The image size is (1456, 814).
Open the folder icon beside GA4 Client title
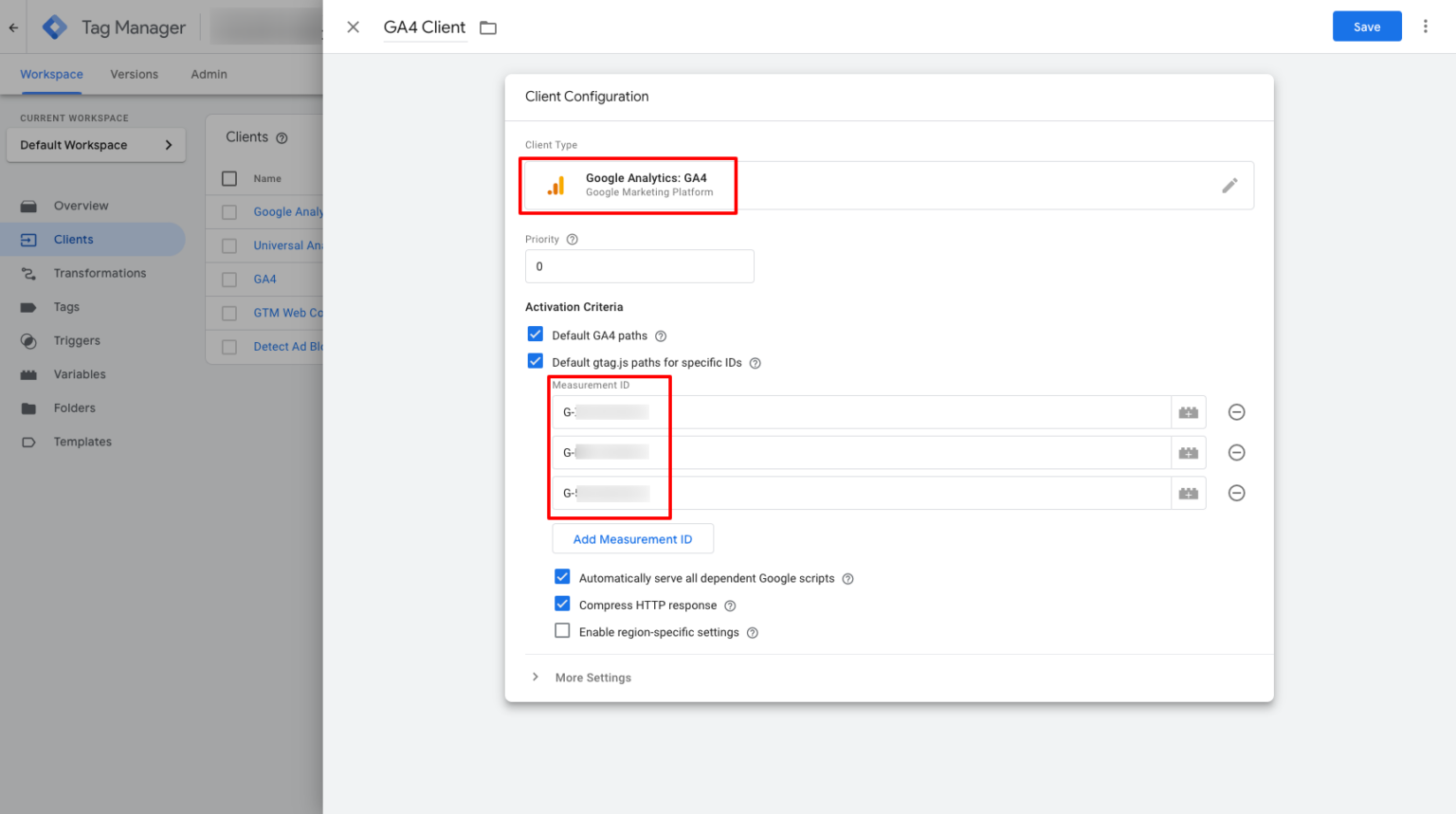(x=488, y=27)
